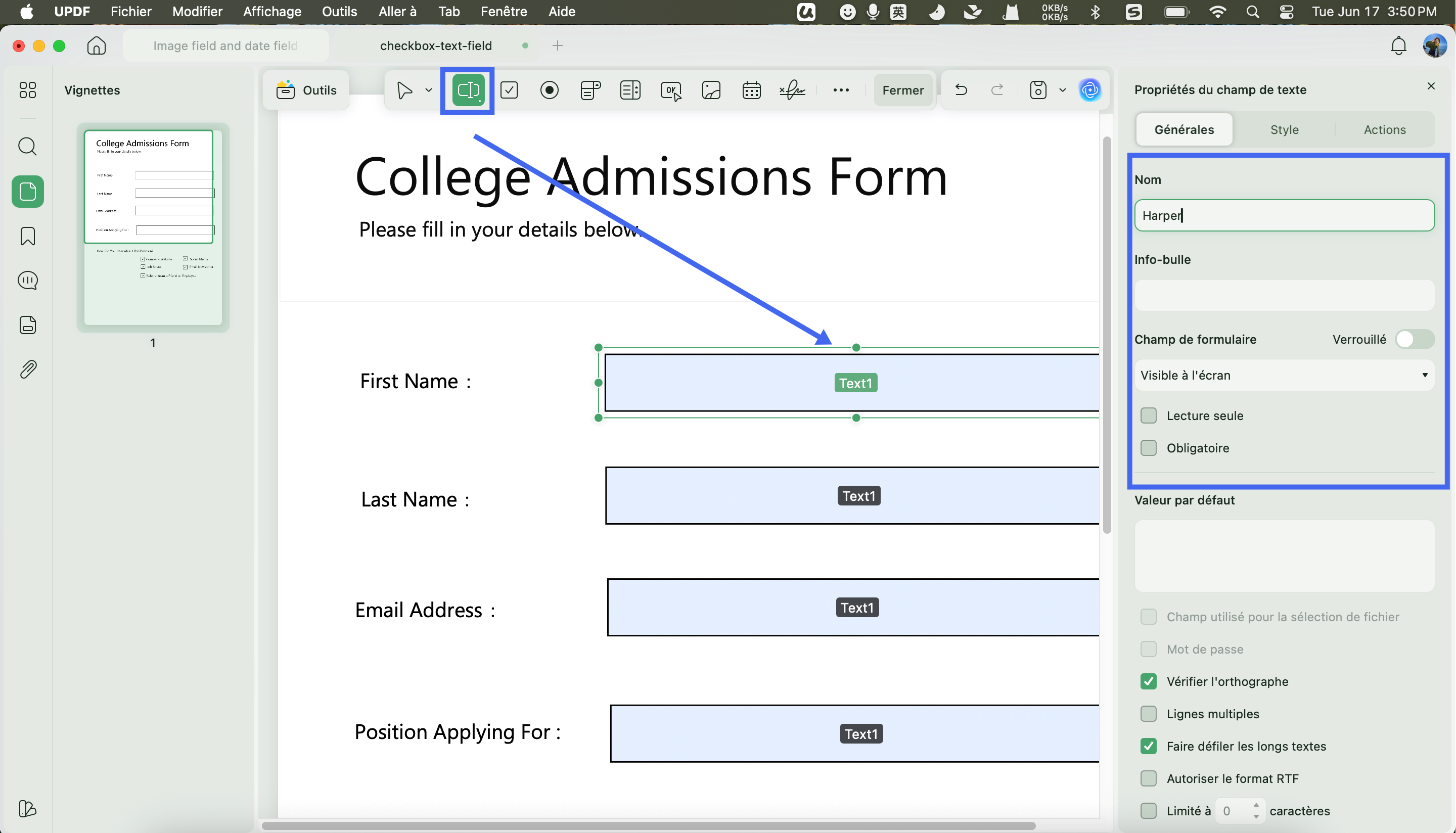This screenshot has width=1456, height=833.
Task: Click the Nom input field
Action: [1285, 215]
